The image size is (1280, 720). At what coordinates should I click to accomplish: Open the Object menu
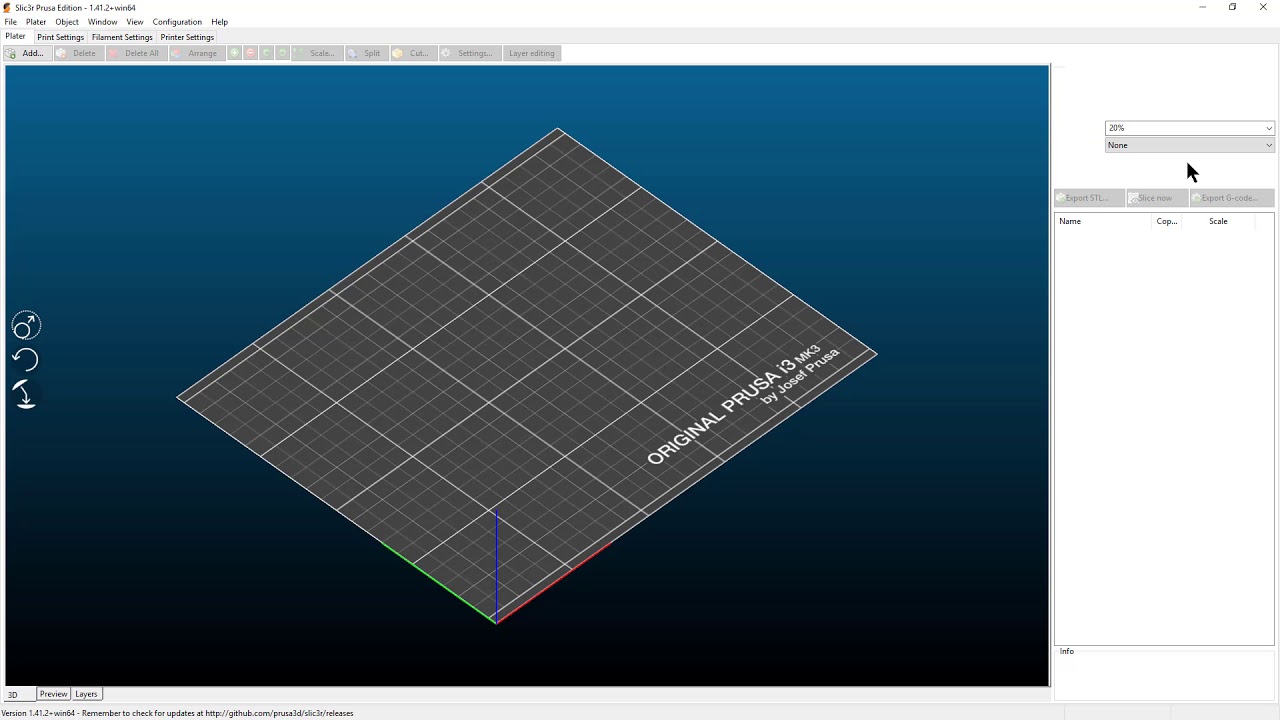67,22
